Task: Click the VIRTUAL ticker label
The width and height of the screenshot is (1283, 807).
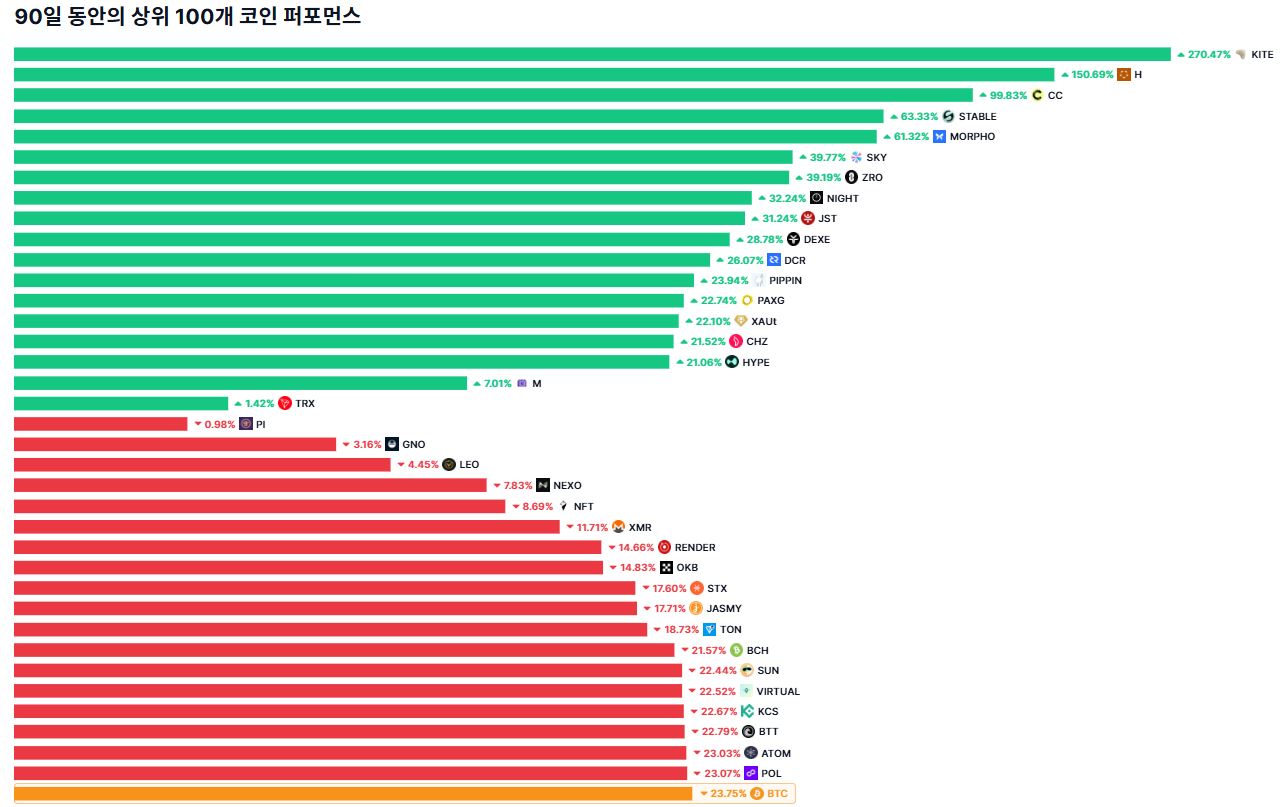Action: (x=778, y=692)
